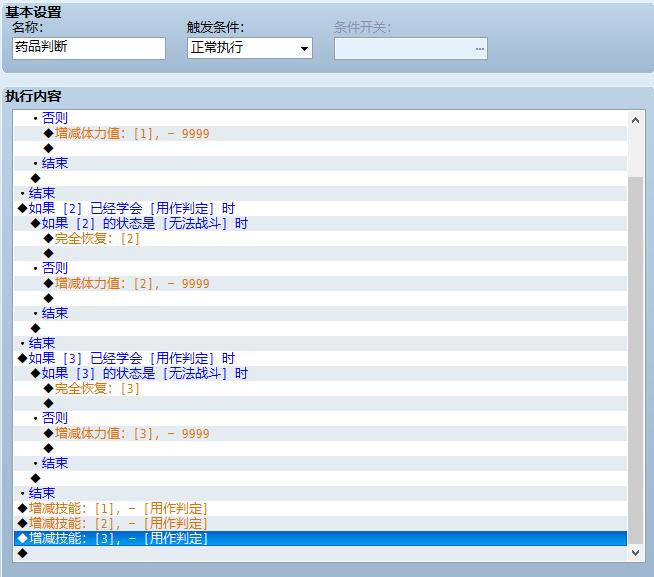Select row 增减体力值: [1], - 9999
Viewport: 654px width, 577px height.
(320, 134)
